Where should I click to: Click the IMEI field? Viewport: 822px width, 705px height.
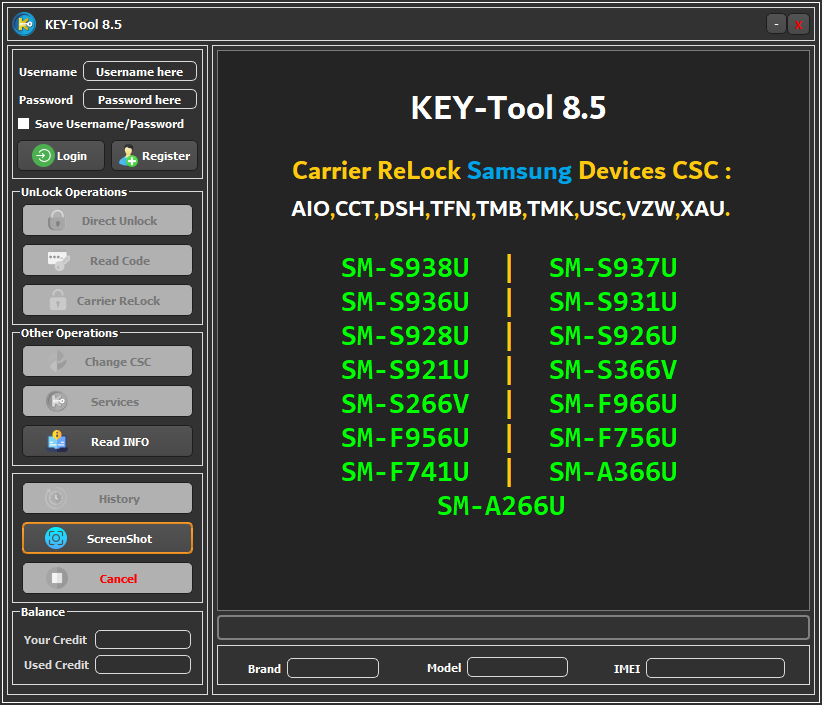click(x=716, y=668)
